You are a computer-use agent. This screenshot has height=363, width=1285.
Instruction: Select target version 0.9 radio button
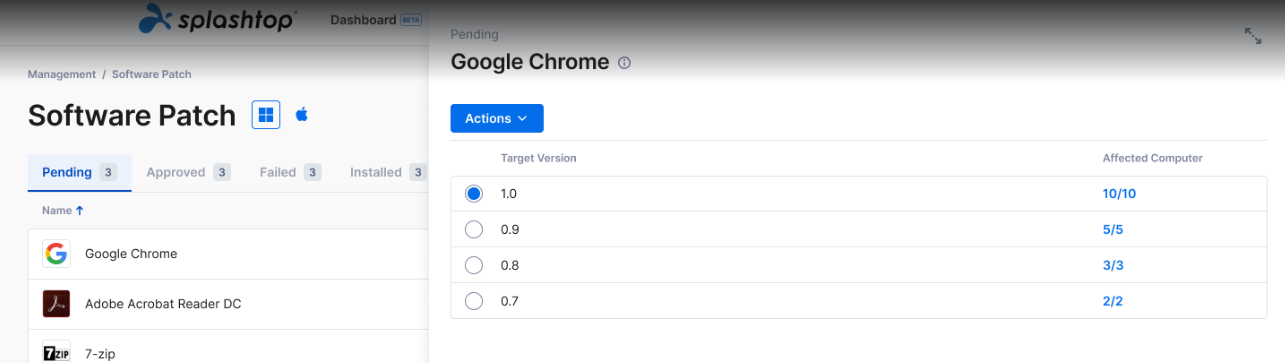[474, 230]
